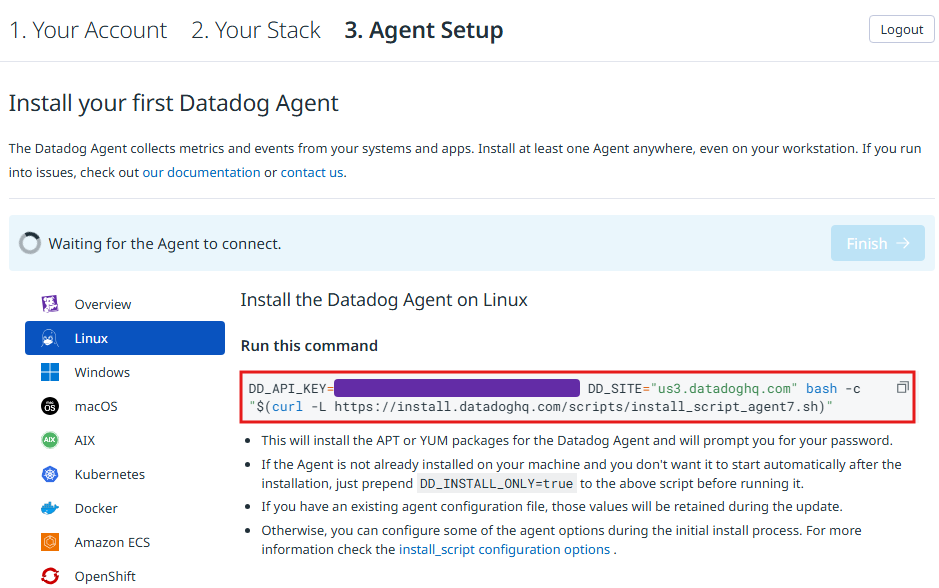Image resolution: width=939 pixels, height=588 pixels.
Task: Open the our documentation link
Action: (201, 172)
